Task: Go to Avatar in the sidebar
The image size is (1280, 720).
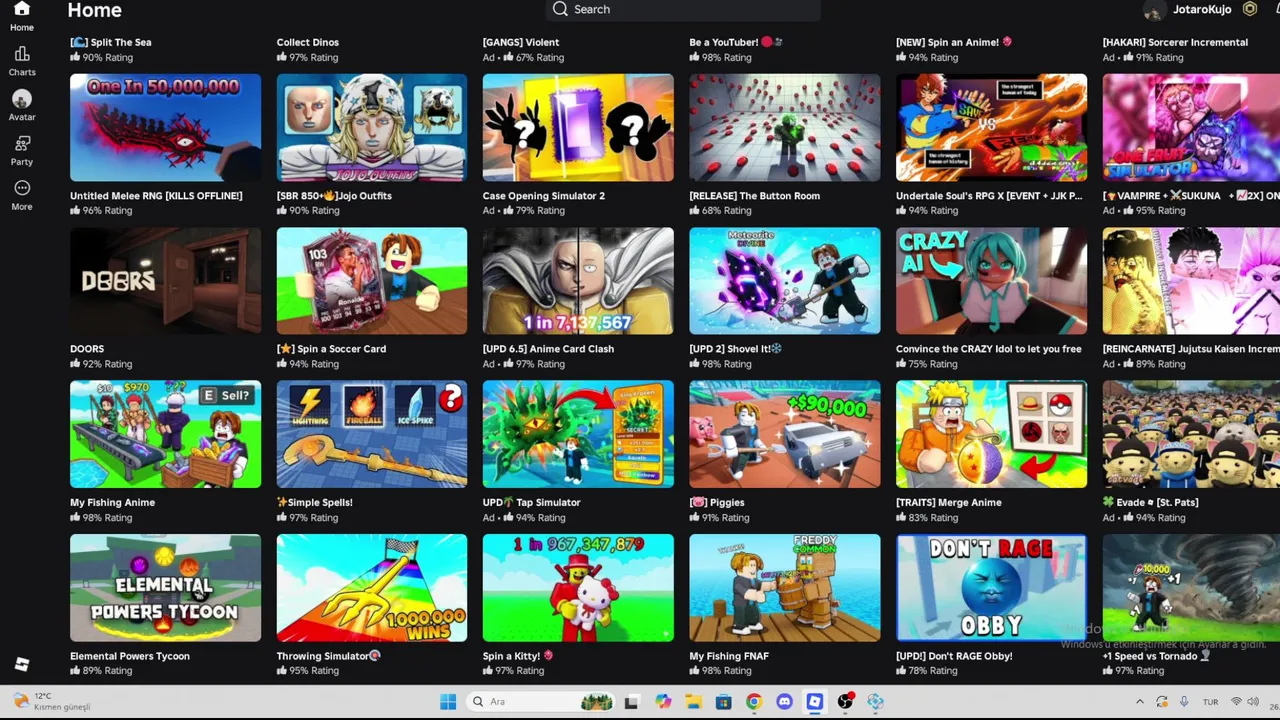Action: coord(22,105)
